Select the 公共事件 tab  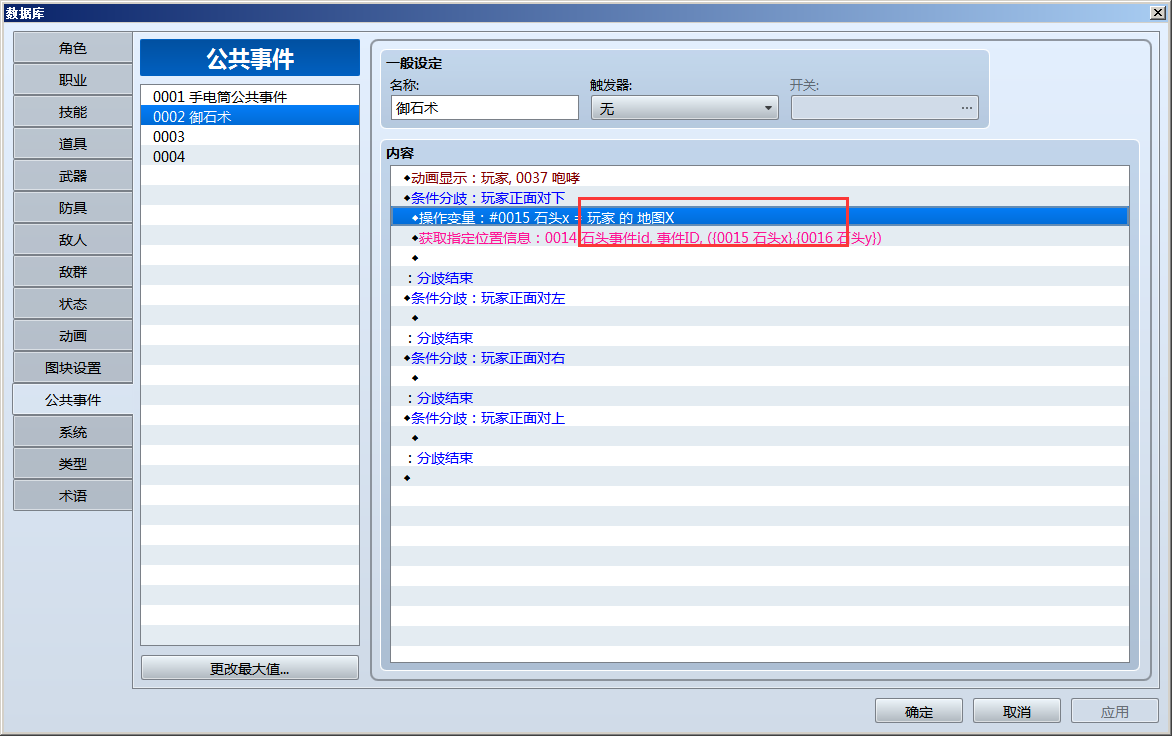[x=73, y=400]
